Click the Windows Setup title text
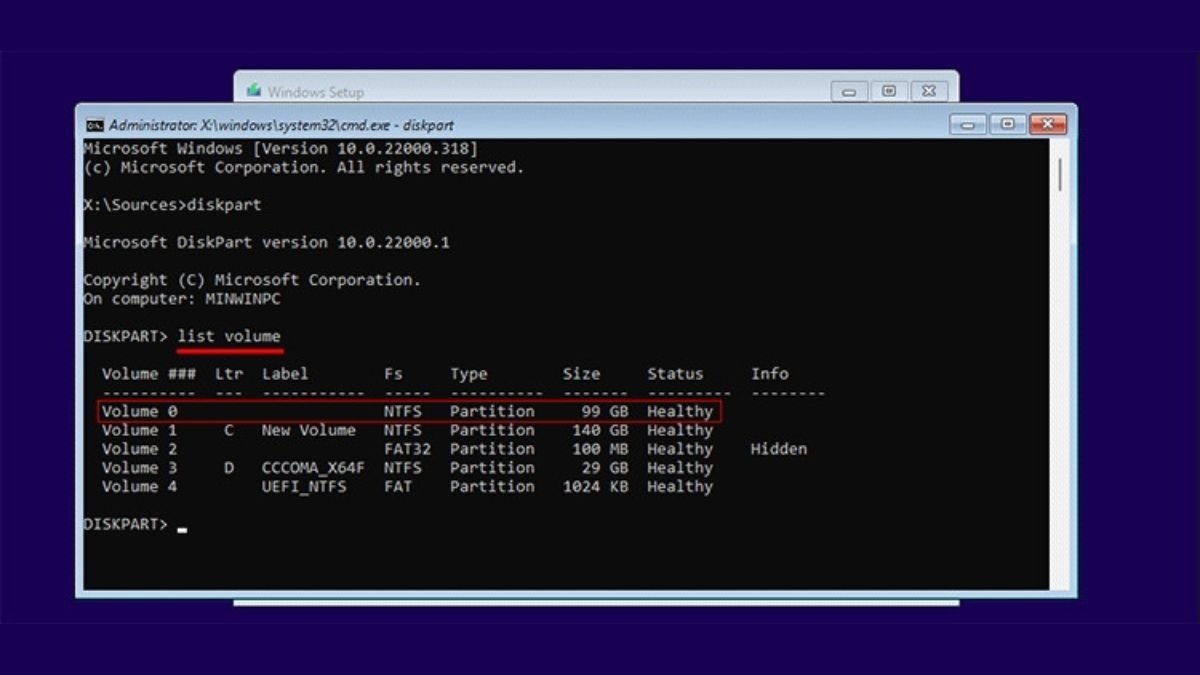The width and height of the screenshot is (1200, 675). tap(315, 92)
